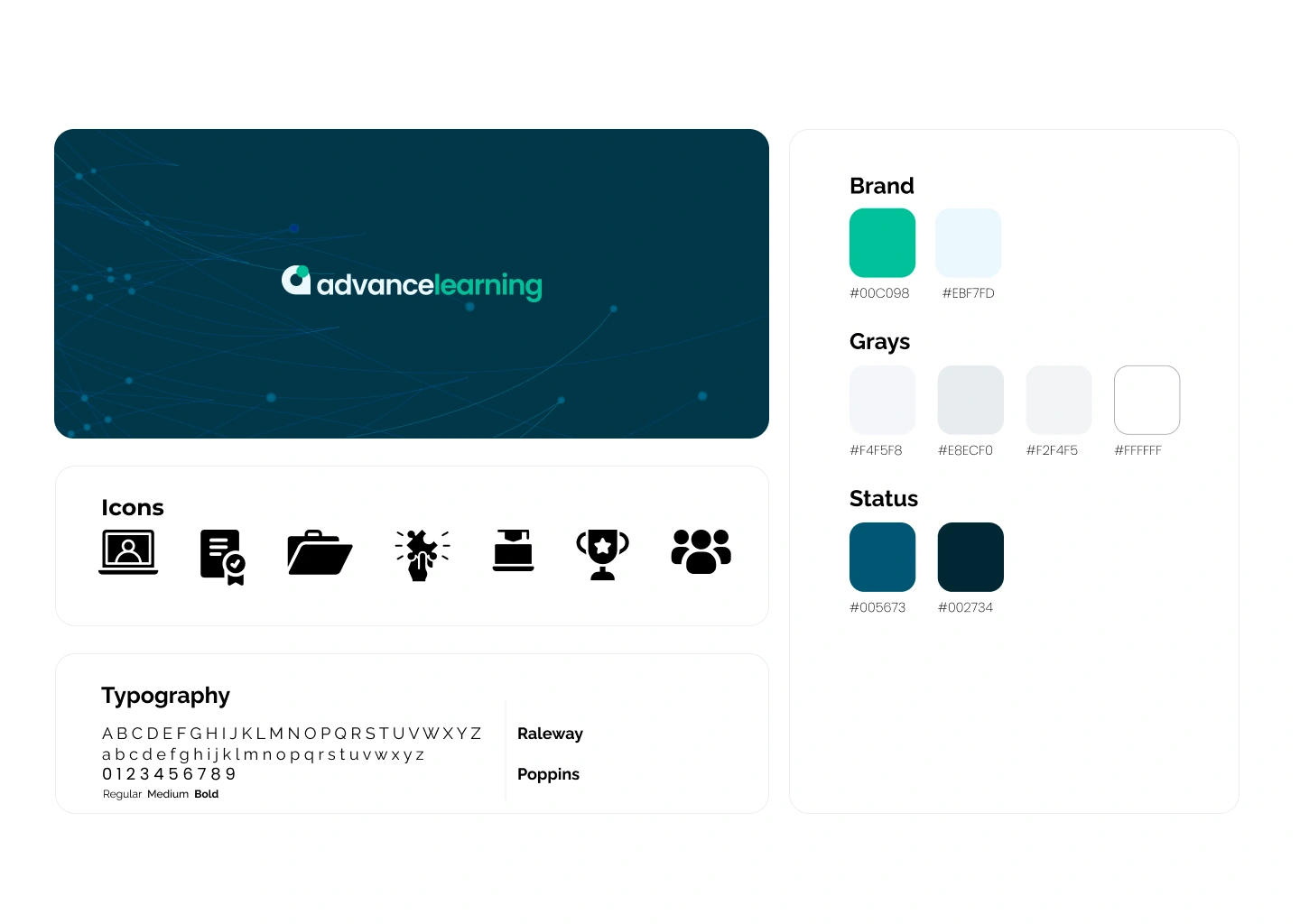Viewport: 1300px width, 924px height.
Task: Click the Raleway font name
Action: [550, 734]
